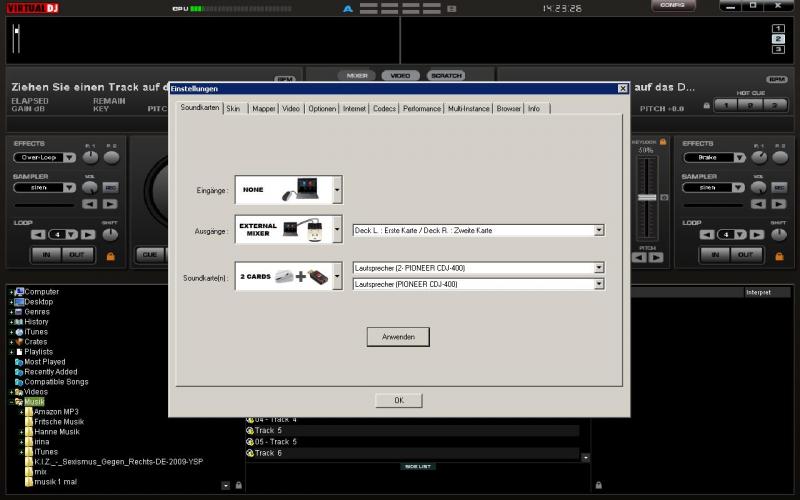Screen dimensions: 800x500
Task: Click the left deck sampler previous arrow
Action: [x=89, y=204]
